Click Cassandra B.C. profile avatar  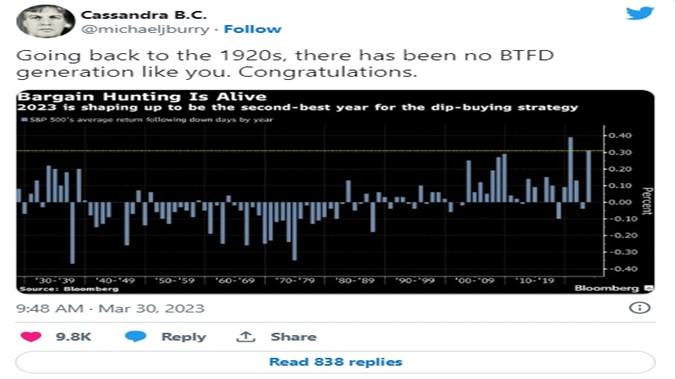pyautogui.click(x=45, y=21)
